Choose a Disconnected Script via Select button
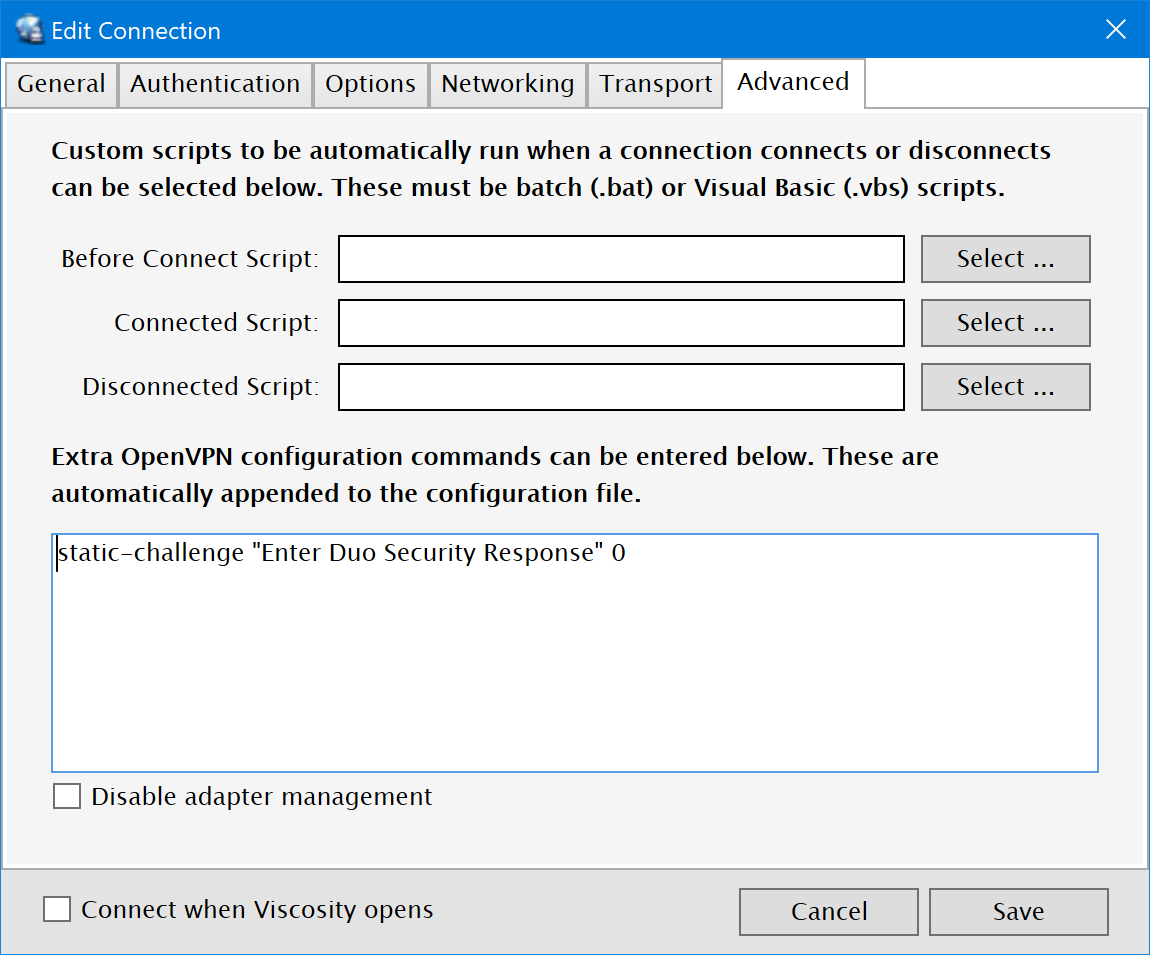This screenshot has width=1150, height=955. (1005, 387)
